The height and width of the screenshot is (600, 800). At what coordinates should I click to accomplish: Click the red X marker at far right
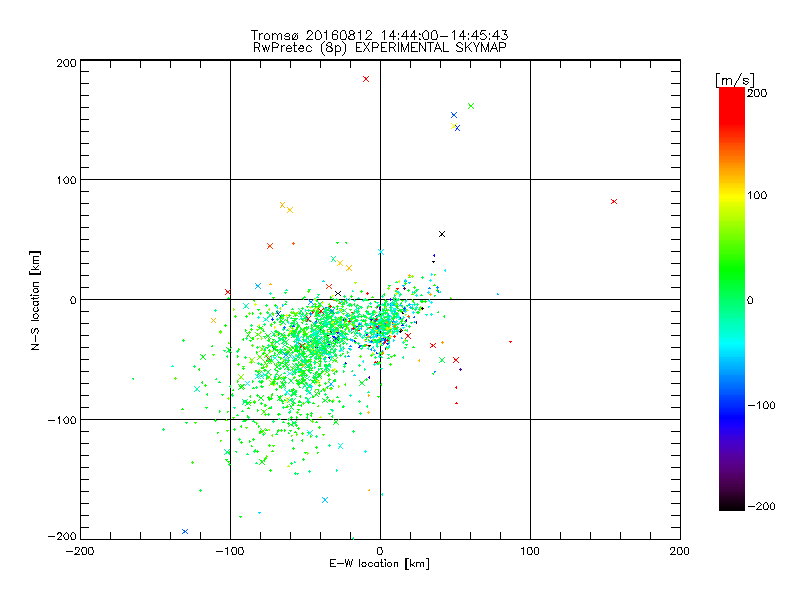click(x=614, y=202)
